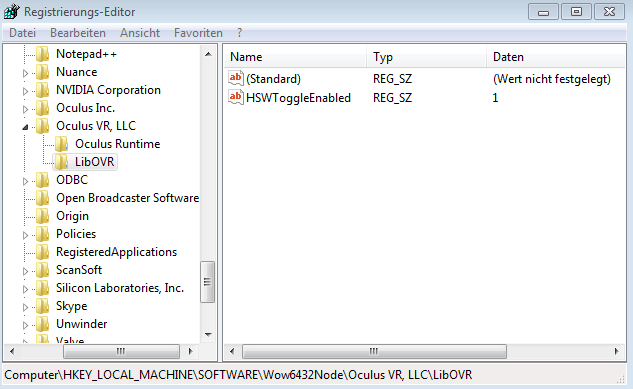Click the values pane horizontal scrollbar thumb
The width and height of the screenshot is (633, 389).
pos(374,351)
